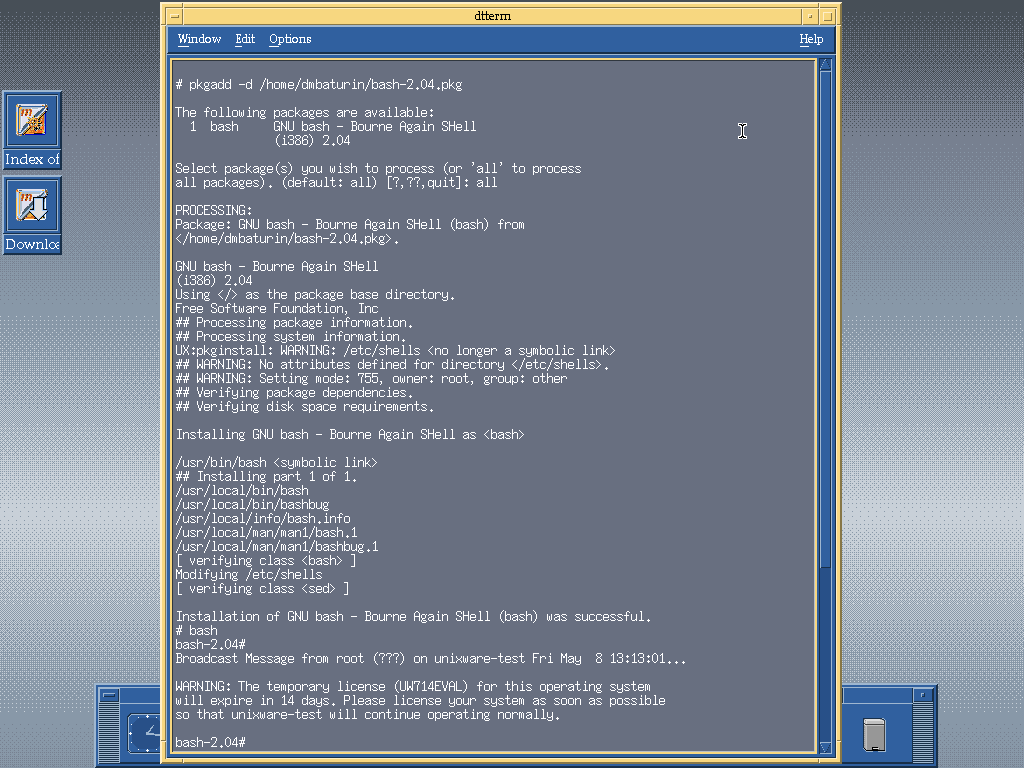Click the terminal scrollbar up arrow
Viewport: 1024px width, 768px height.
tap(825, 66)
